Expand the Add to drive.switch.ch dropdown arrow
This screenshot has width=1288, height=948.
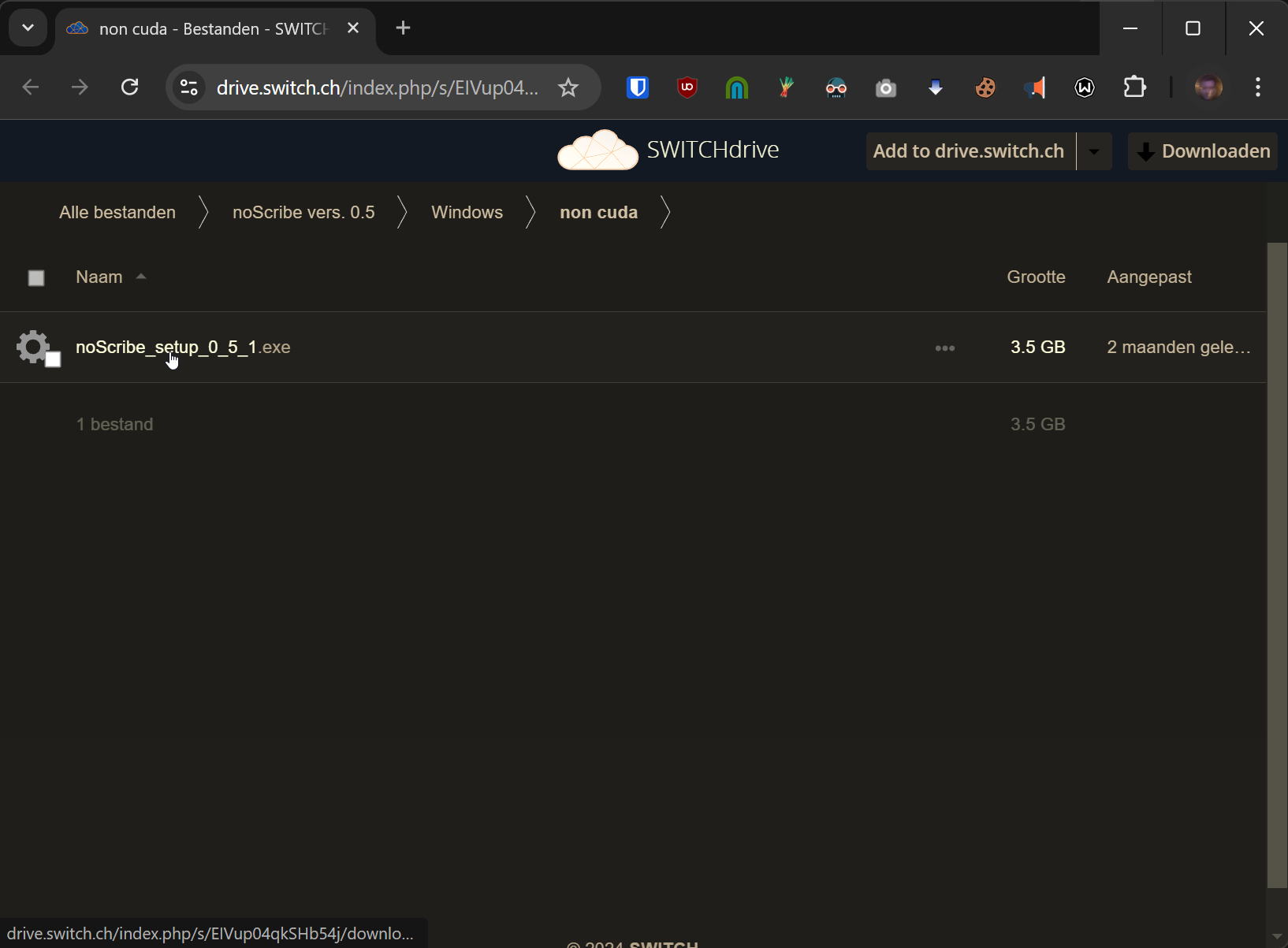[x=1094, y=151]
